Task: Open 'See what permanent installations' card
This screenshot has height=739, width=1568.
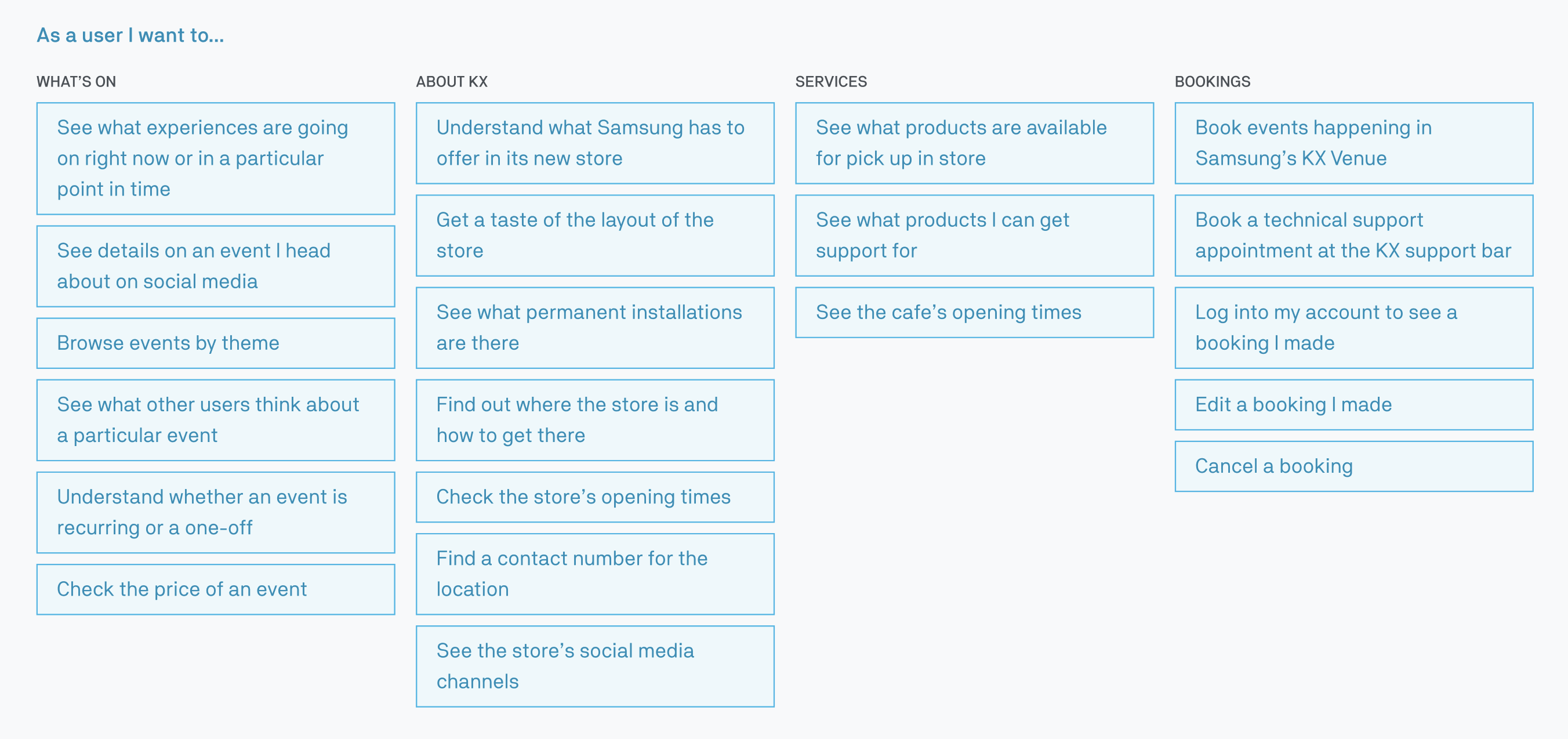Action: pyautogui.click(x=595, y=328)
